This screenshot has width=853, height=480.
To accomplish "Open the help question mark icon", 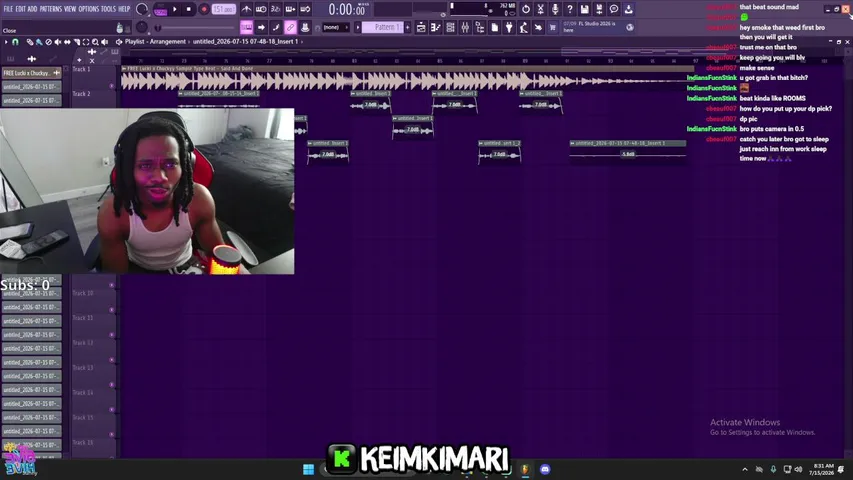I will [x=570, y=9].
